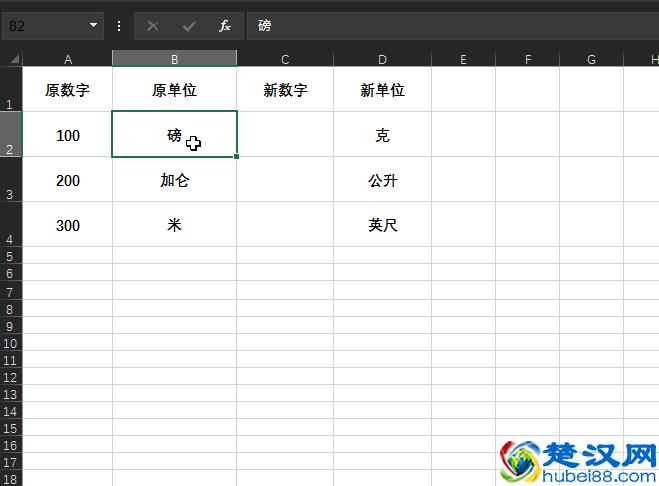Screen dimensions: 659x486
Task: Click the cell with value 300
Action: click(x=68, y=225)
